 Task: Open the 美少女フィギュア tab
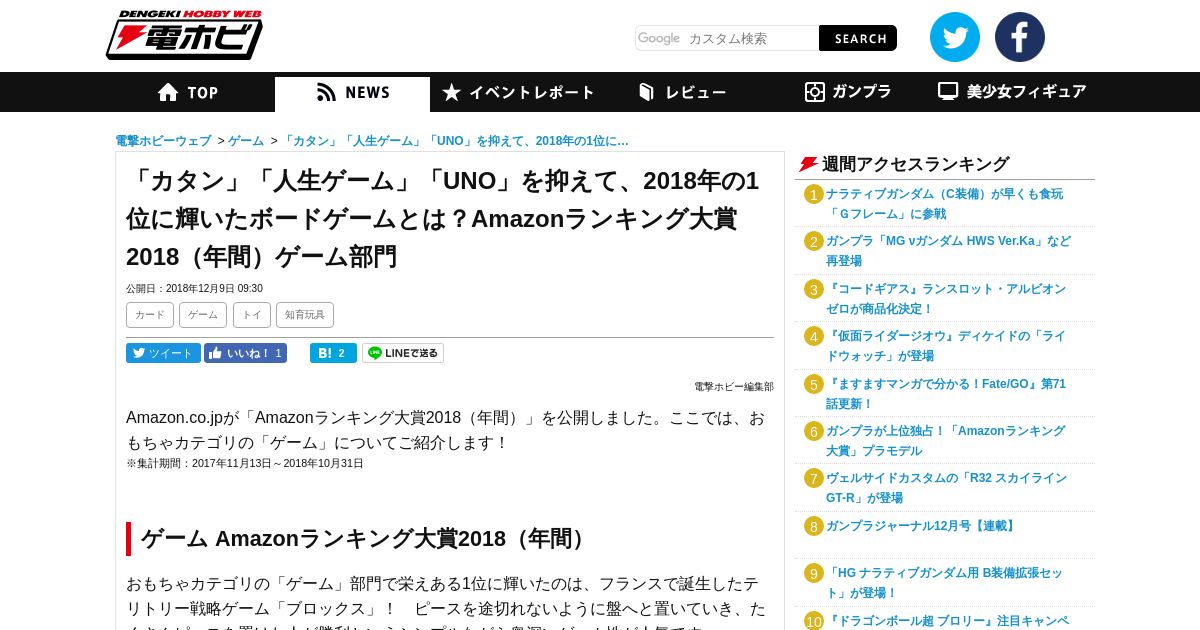(1012, 92)
